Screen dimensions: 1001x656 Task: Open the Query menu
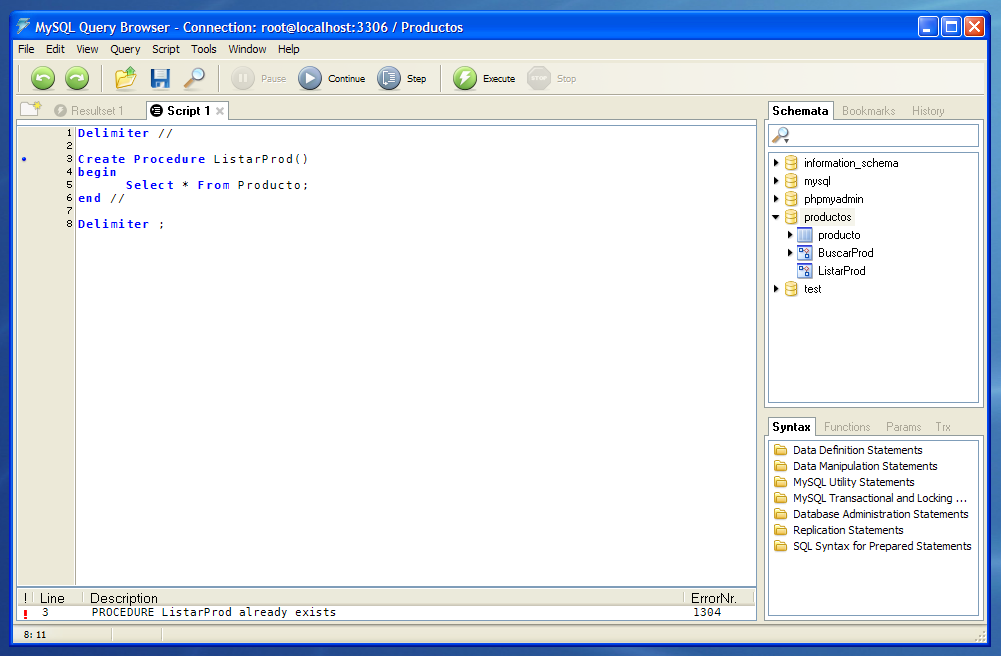[125, 49]
